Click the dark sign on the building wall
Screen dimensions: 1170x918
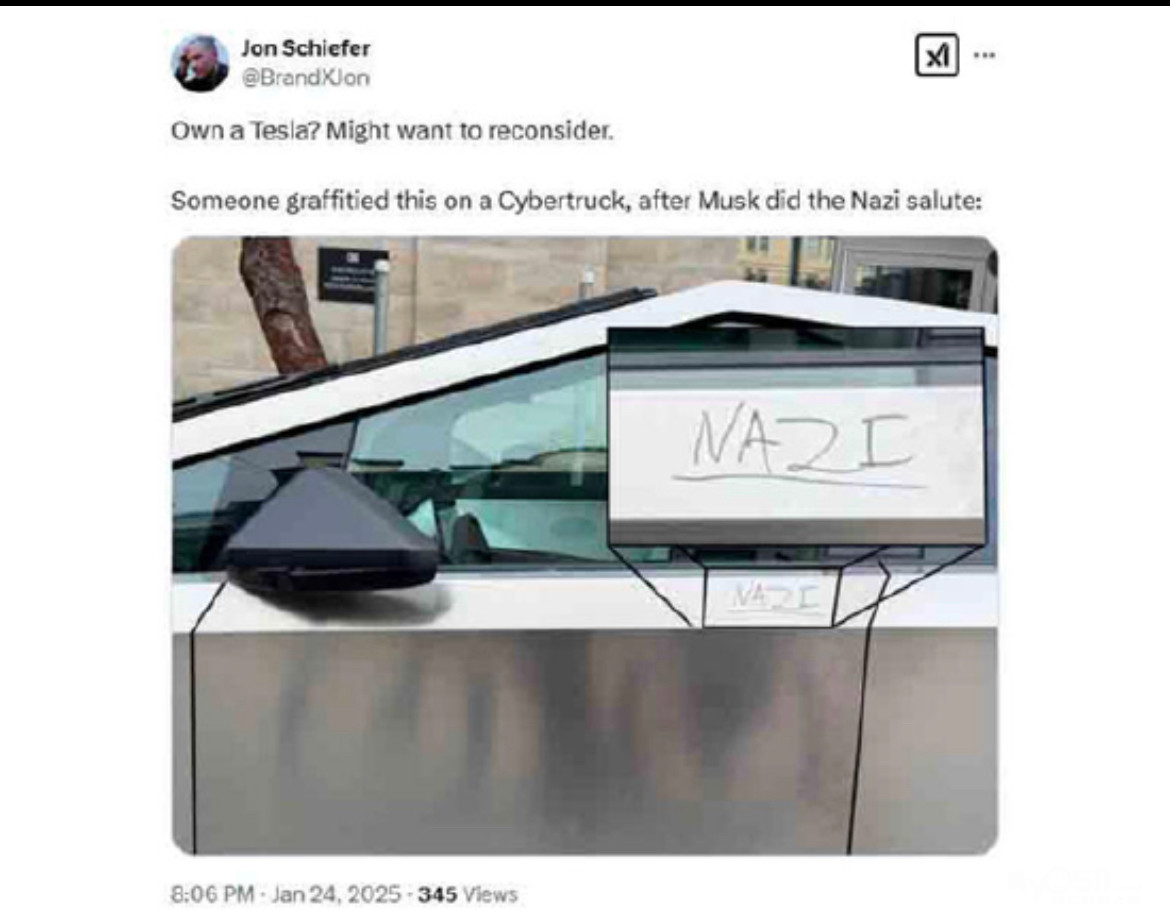(352, 275)
